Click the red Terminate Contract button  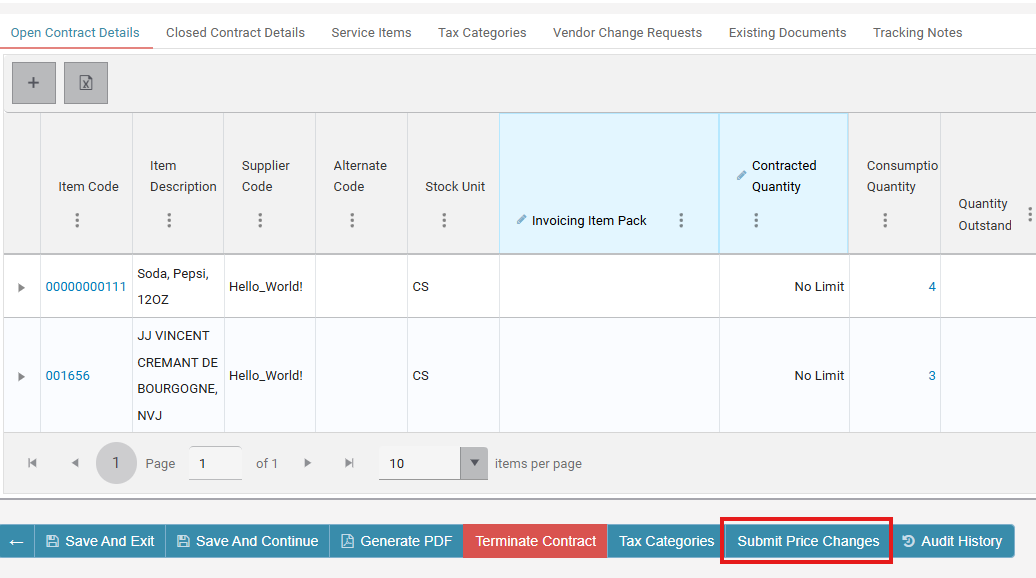(535, 542)
